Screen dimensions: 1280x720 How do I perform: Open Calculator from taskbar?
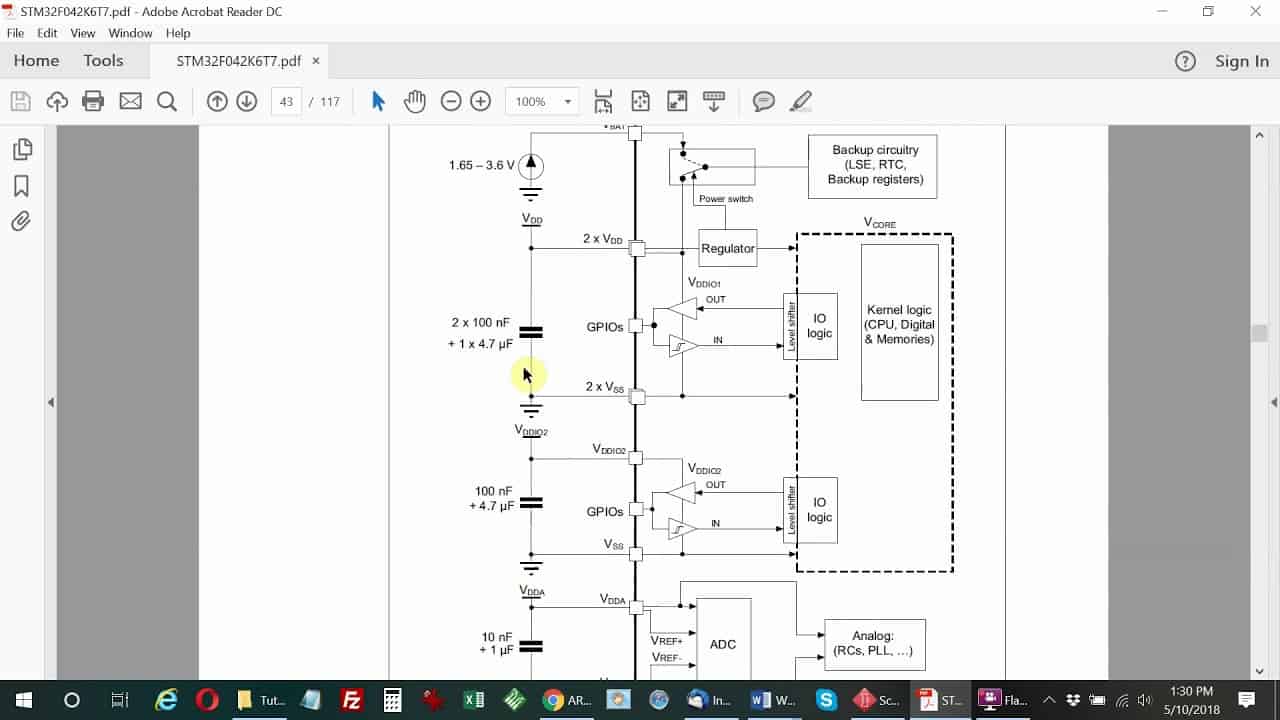pos(392,700)
